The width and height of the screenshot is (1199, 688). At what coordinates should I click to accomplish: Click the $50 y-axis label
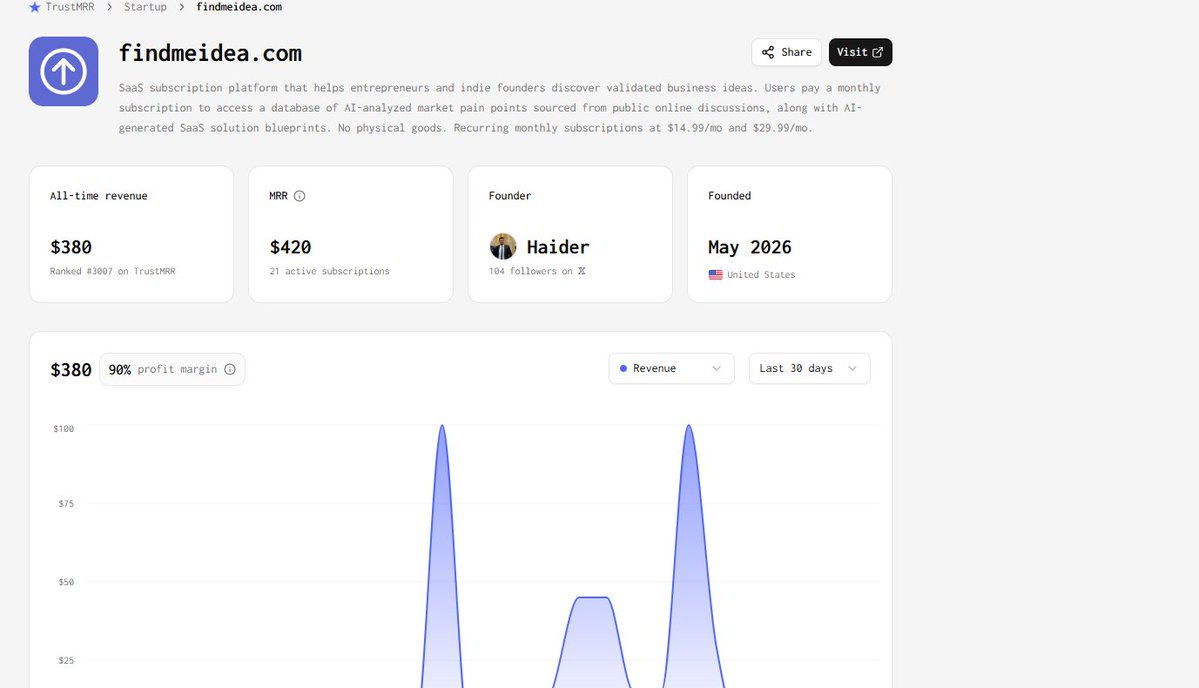(66, 583)
